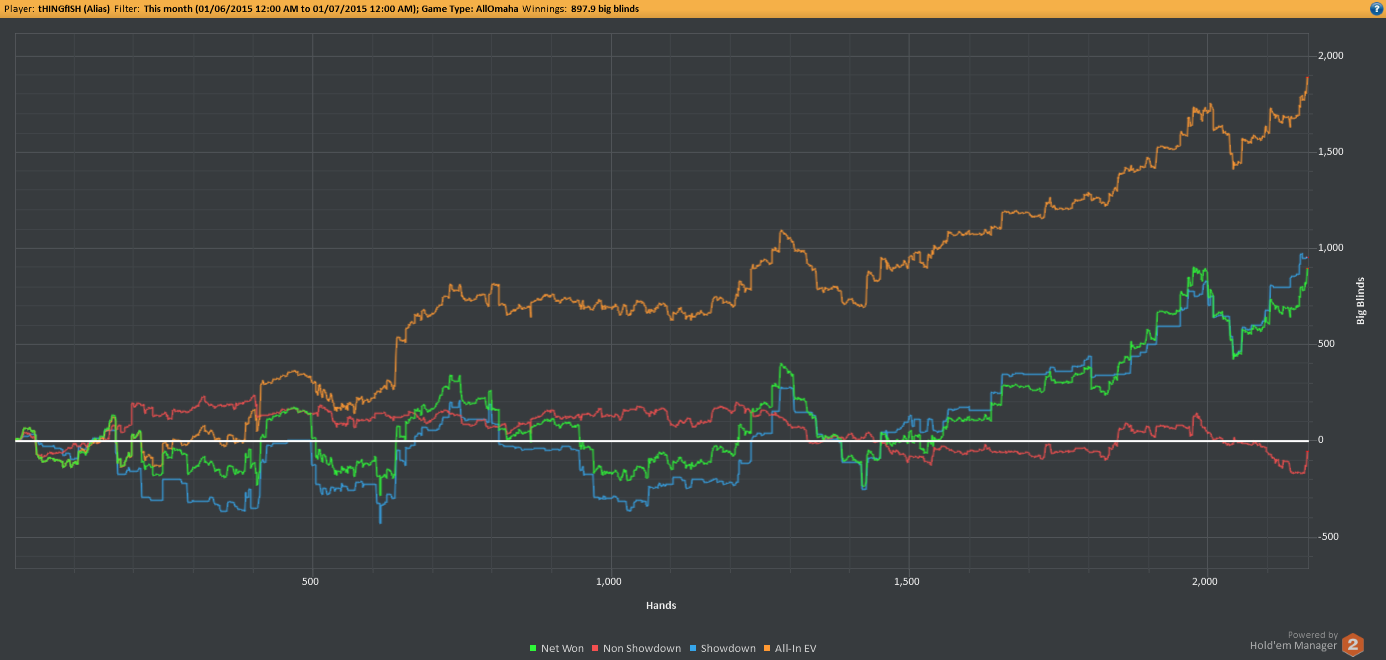Screen dimensions: 1386x660
Task: Click the 2,000 hands x-axis label
Action: coord(1206,581)
